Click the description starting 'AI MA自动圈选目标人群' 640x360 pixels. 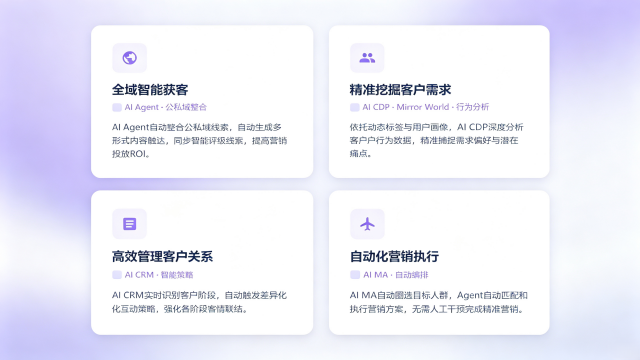coord(439,302)
